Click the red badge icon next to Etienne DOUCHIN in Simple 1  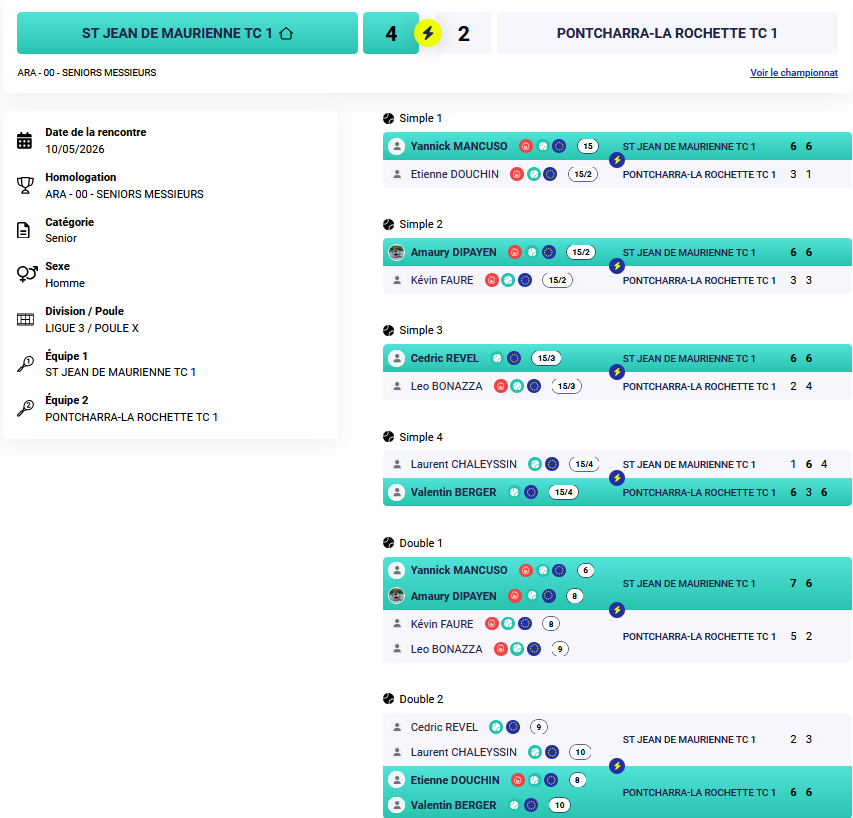tap(517, 174)
